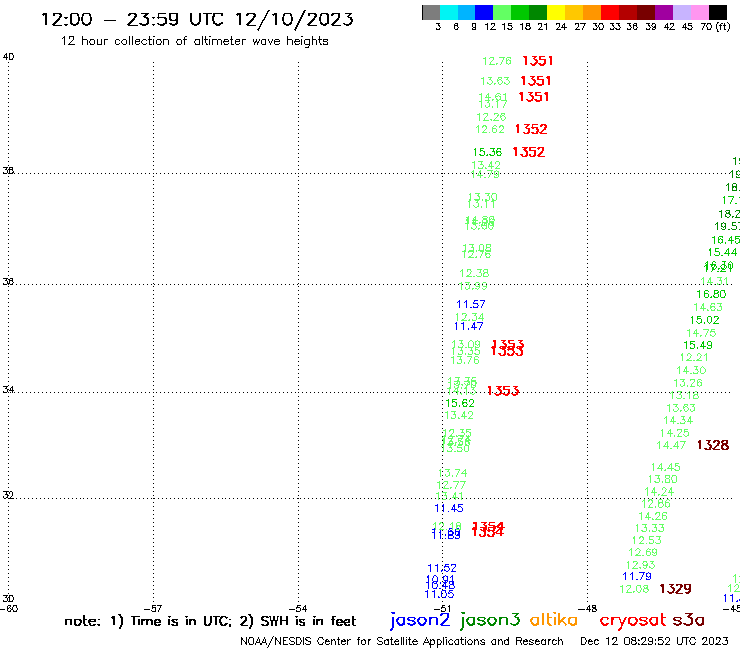Click the wave height value '14.47'

[671, 445]
